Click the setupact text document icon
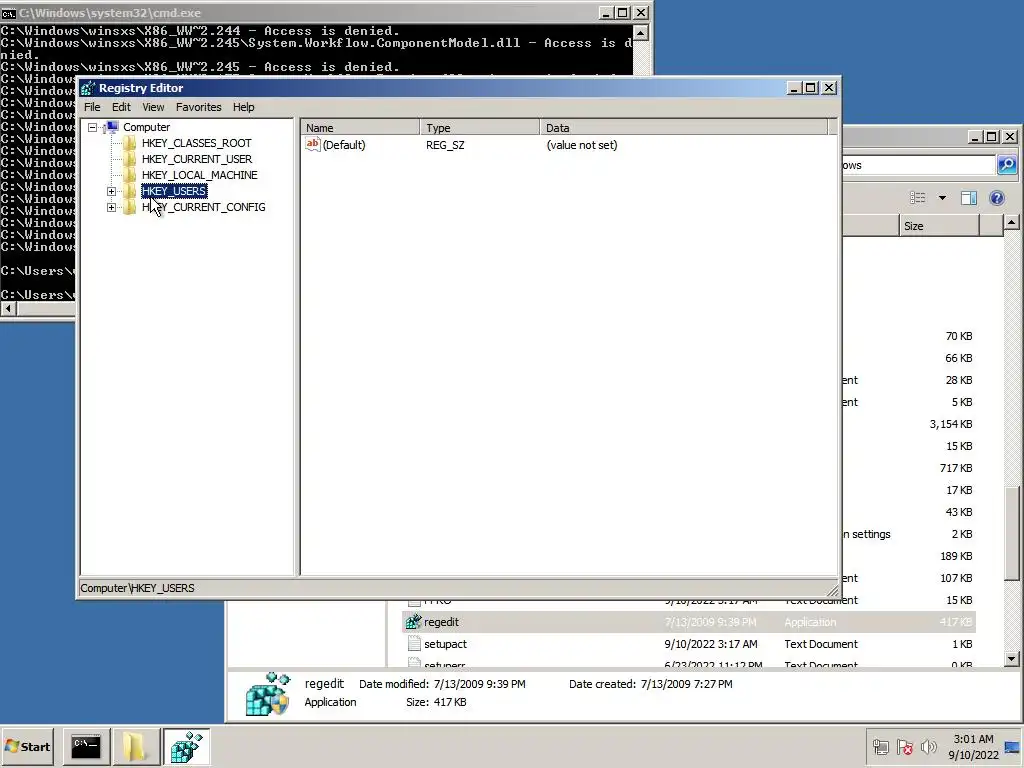The image size is (1024, 768). [x=413, y=645]
